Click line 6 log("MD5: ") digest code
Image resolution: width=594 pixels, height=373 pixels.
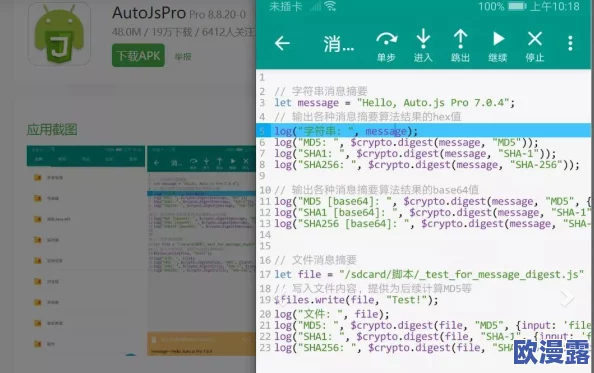(x=406, y=142)
